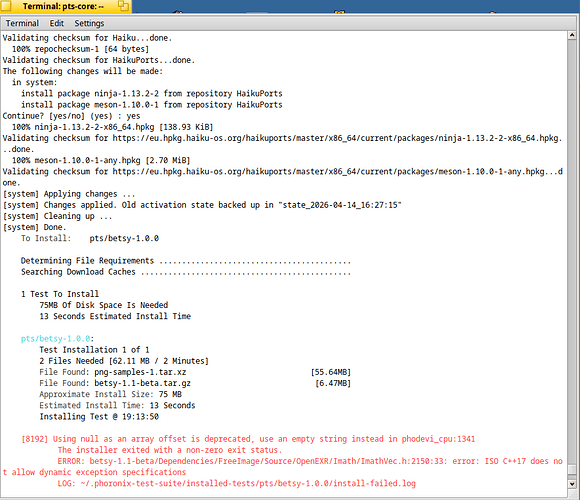Click the scrollbar up arrow

click(x=572, y=36)
